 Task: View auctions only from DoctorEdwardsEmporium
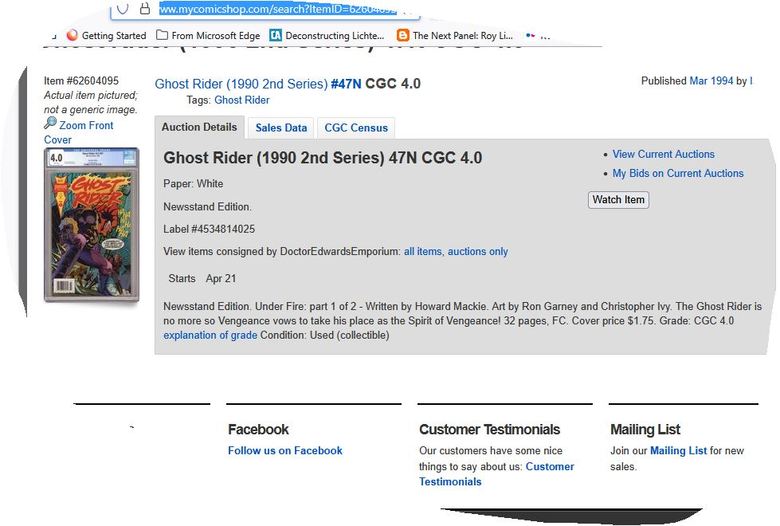click(478, 251)
